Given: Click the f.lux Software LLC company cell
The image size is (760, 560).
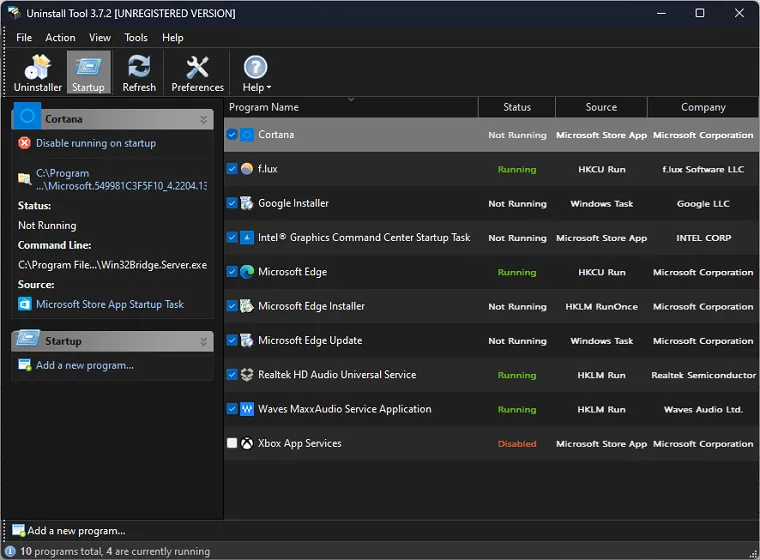Looking at the screenshot, I should [x=703, y=169].
